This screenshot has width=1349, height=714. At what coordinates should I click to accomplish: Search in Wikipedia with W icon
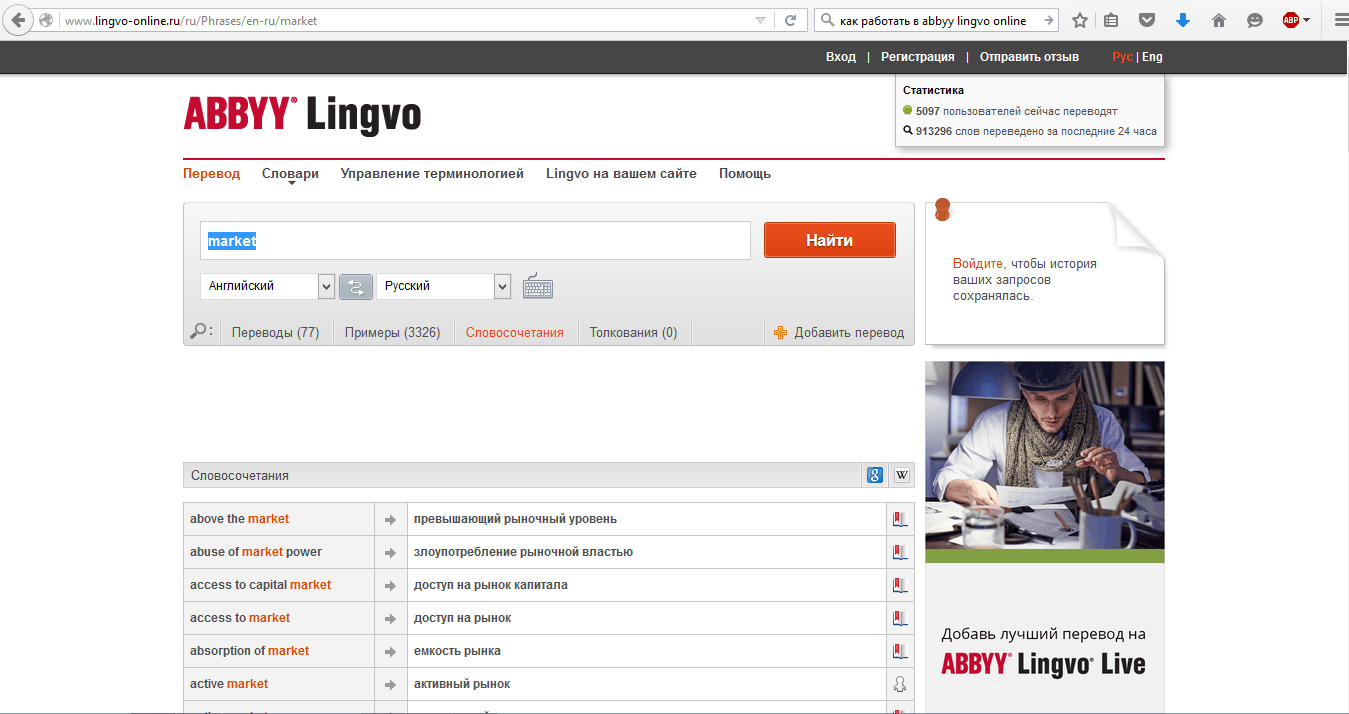pos(901,476)
